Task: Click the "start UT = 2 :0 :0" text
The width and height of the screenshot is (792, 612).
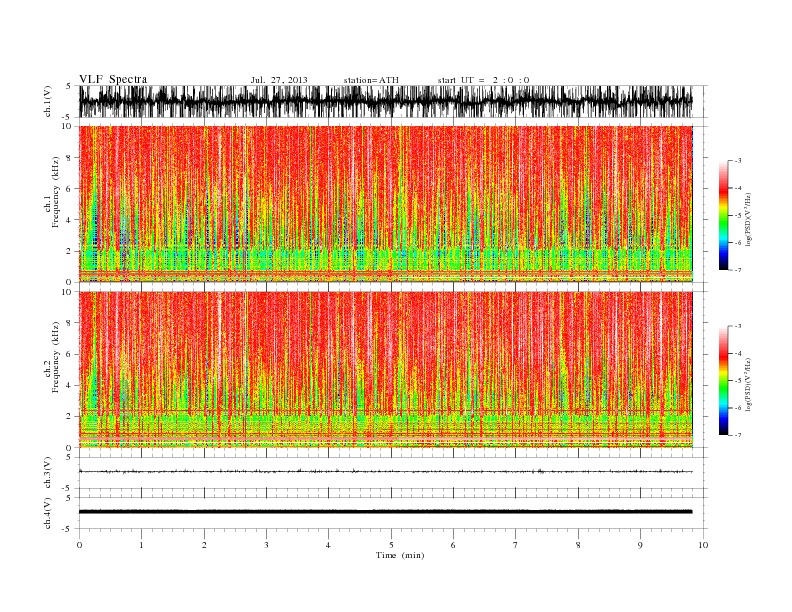Action: pos(483,80)
